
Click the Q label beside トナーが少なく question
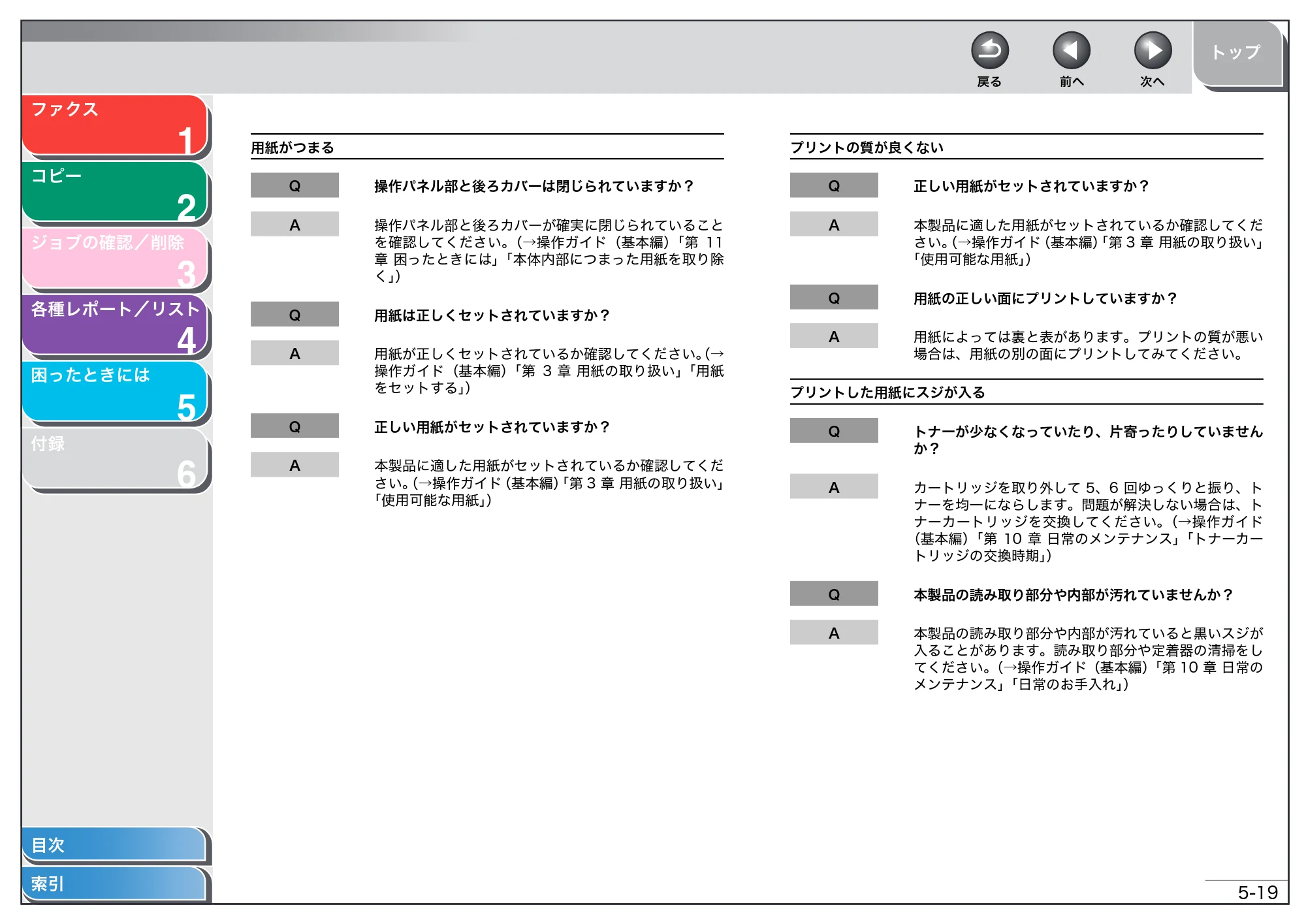pos(834,431)
